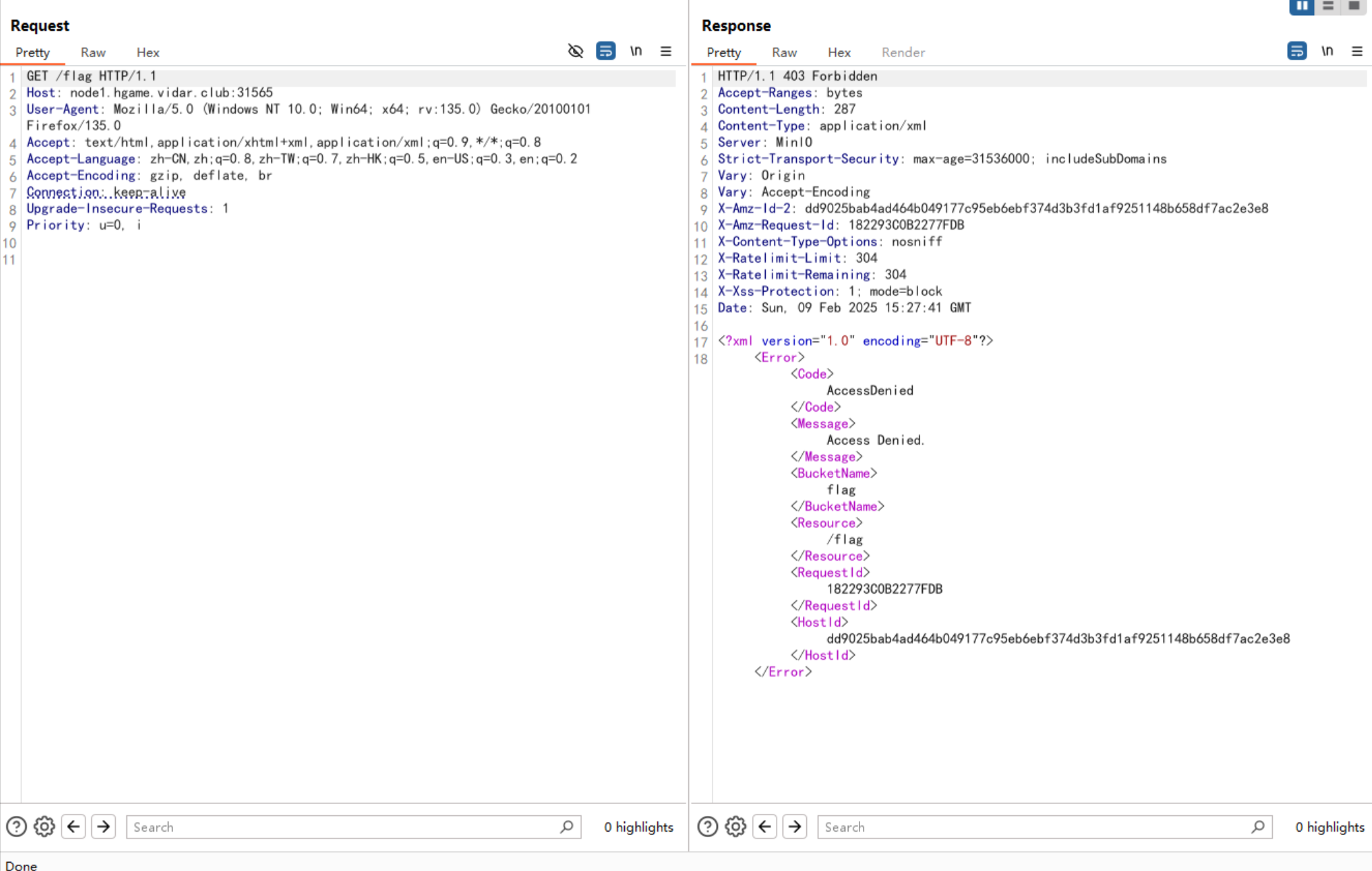Switch Request view to Raw tab
Image resolution: width=1372 pixels, height=871 pixels.
[x=92, y=52]
